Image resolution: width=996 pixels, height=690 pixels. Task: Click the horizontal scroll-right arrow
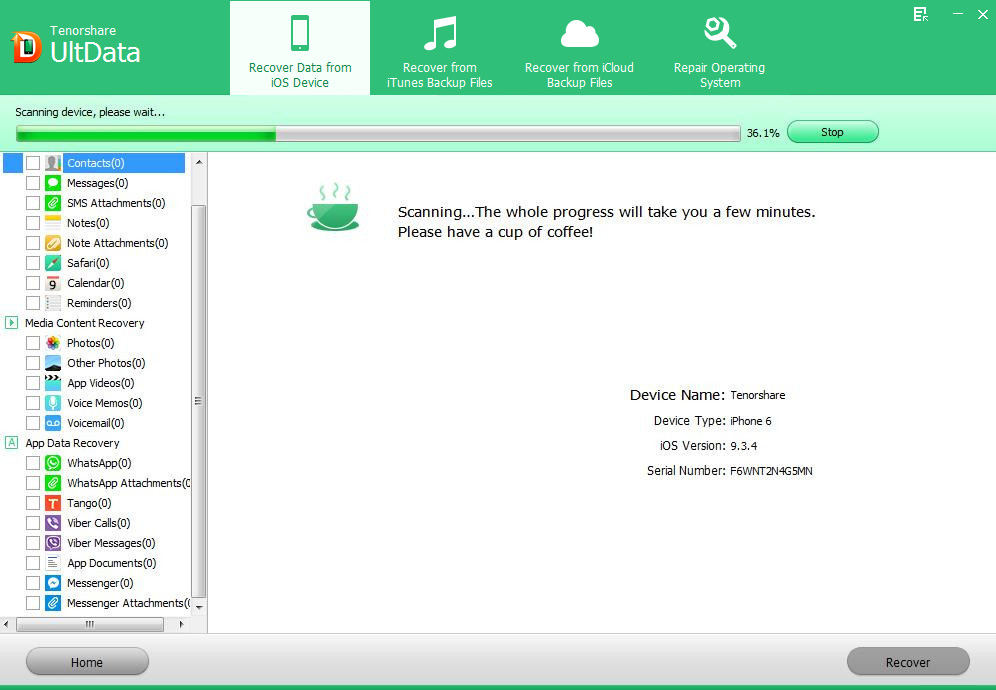tap(182, 625)
